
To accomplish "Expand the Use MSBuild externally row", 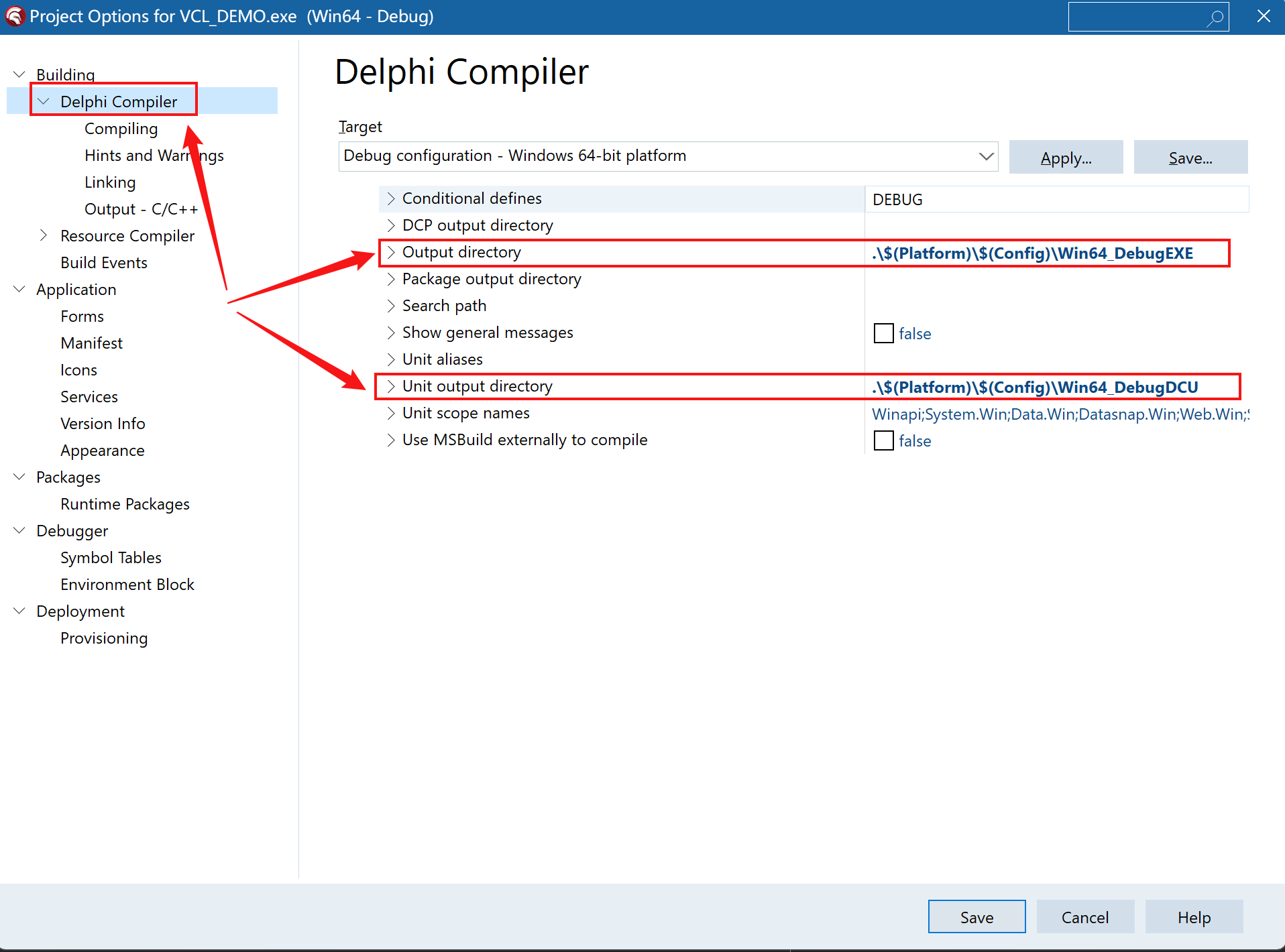I will point(391,440).
